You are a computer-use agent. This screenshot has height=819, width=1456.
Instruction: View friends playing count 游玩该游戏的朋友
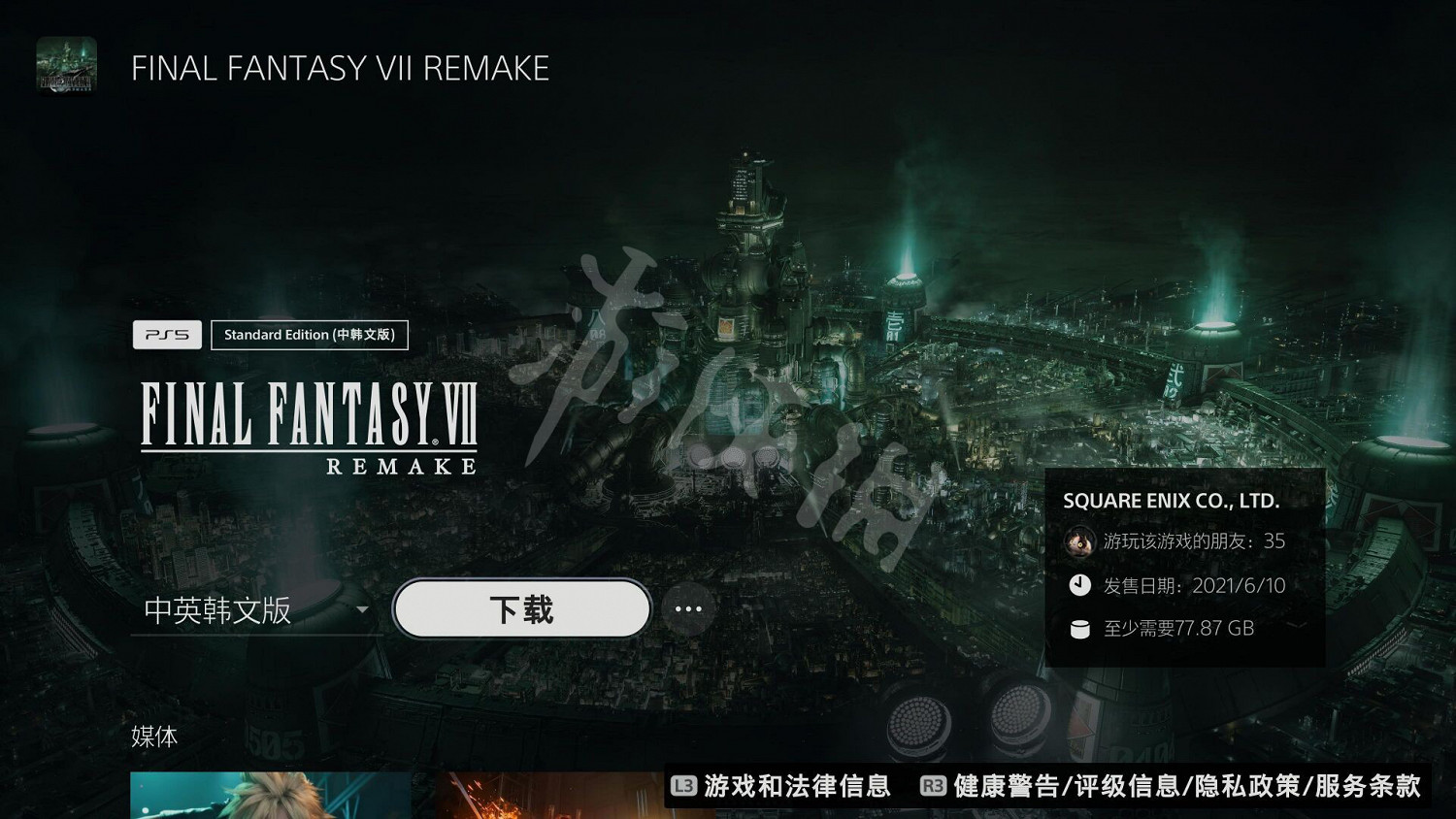1194,541
